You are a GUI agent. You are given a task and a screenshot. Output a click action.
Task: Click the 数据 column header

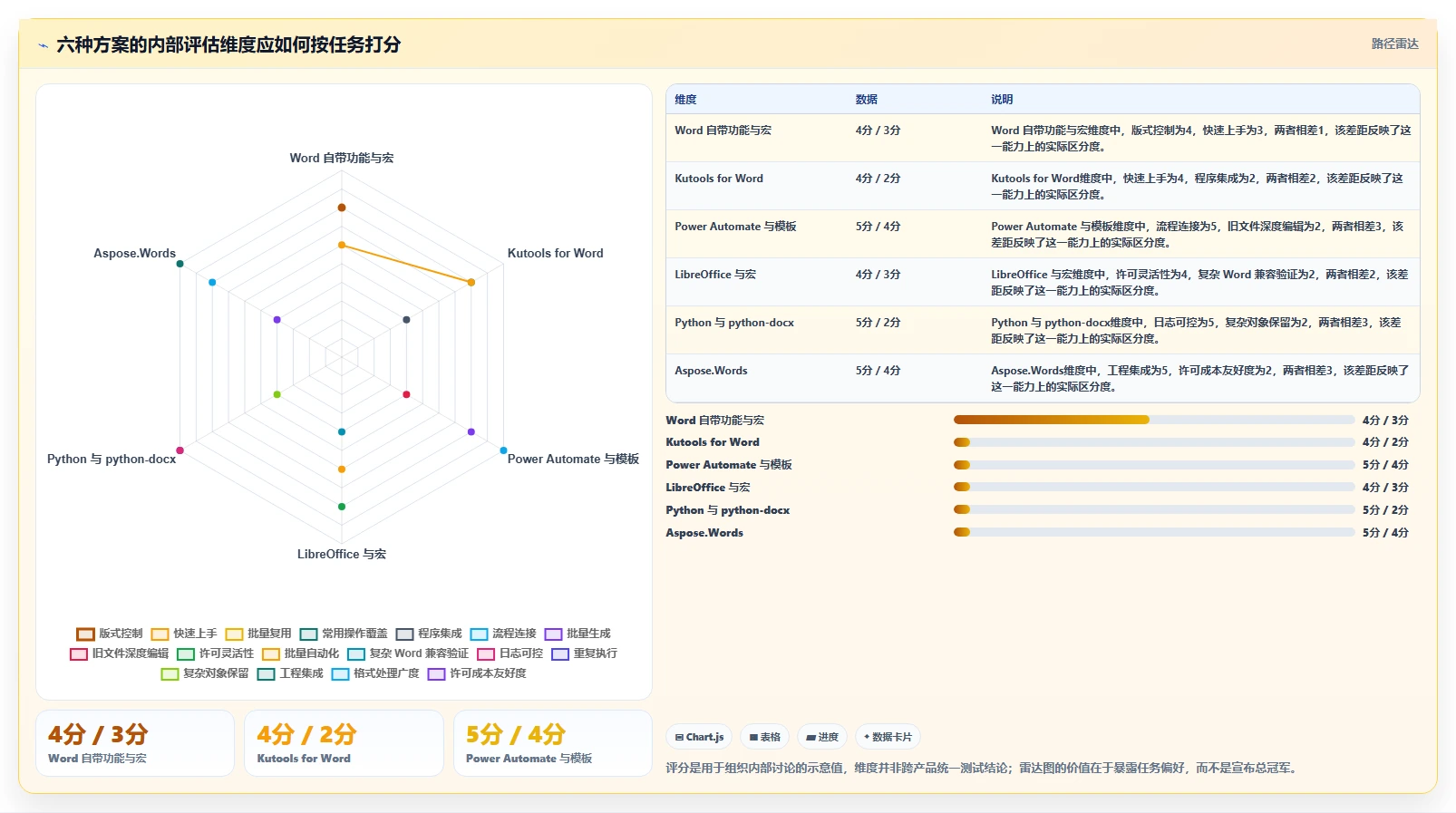pos(867,100)
